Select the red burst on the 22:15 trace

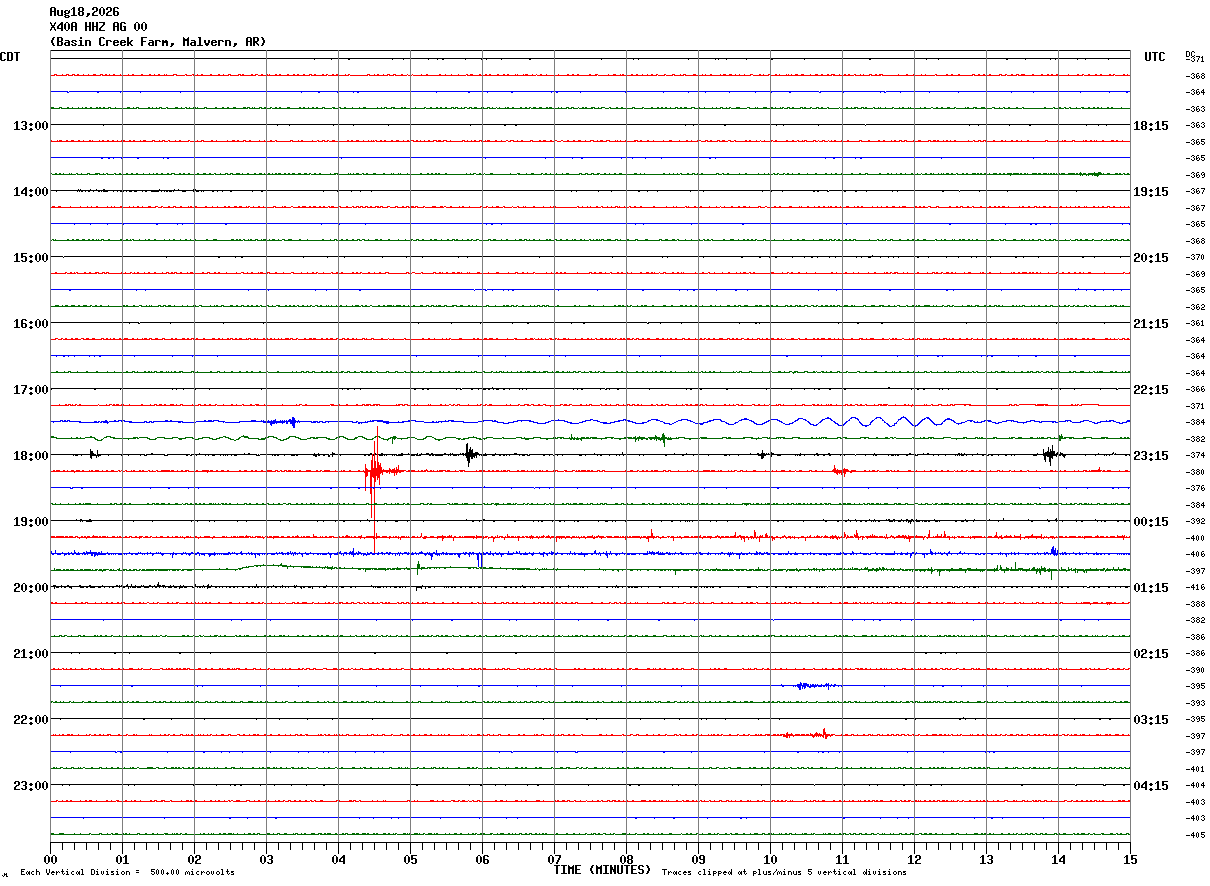(x=806, y=734)
